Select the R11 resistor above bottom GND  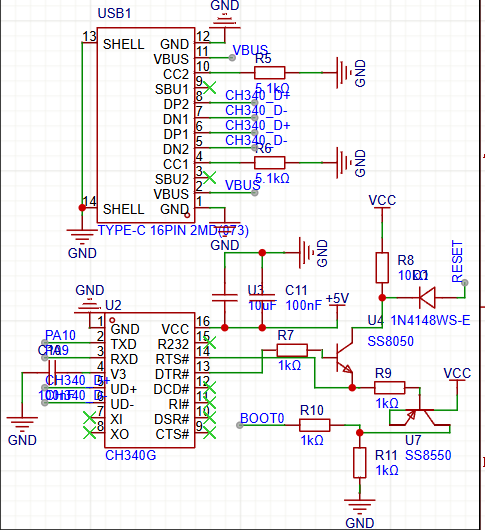click(x=360, y=462)
